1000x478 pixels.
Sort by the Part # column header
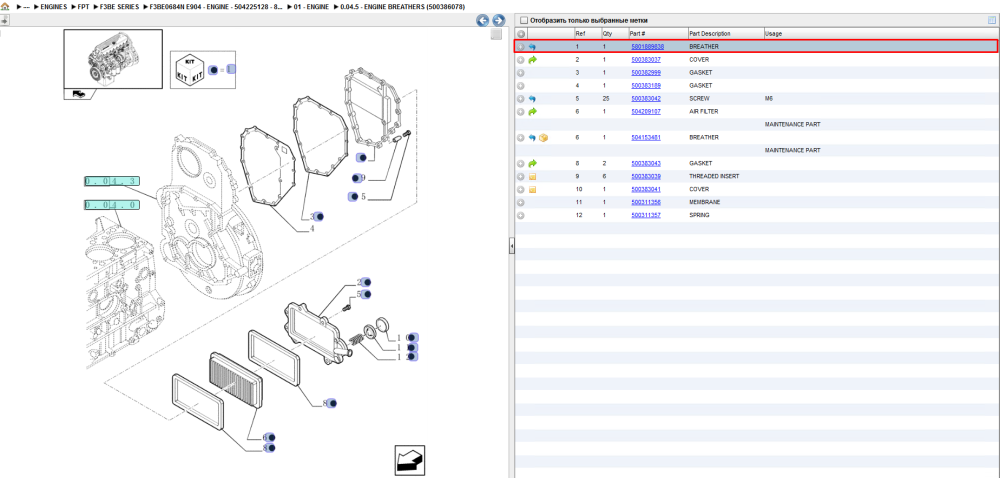tap(638, 33)
